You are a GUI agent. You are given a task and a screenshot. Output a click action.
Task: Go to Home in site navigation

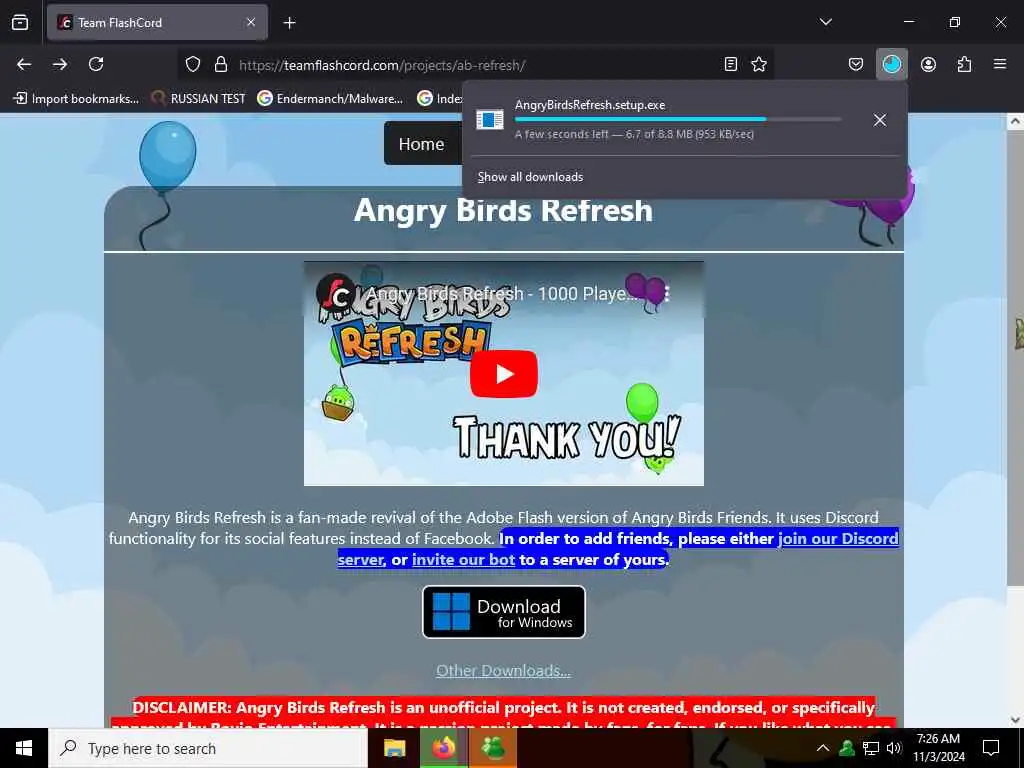coord(421,144)
